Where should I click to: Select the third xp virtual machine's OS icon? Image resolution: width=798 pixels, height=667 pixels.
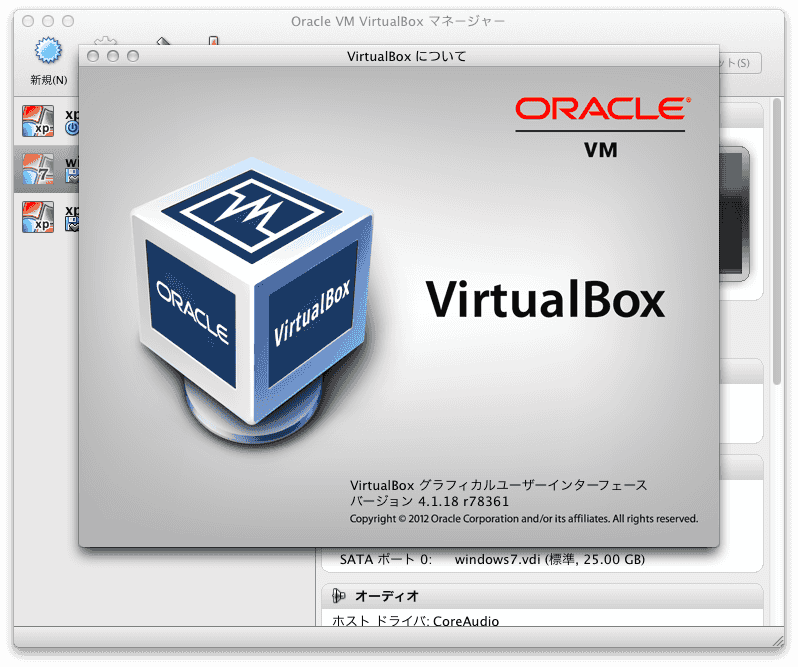[x=38, y=217]
